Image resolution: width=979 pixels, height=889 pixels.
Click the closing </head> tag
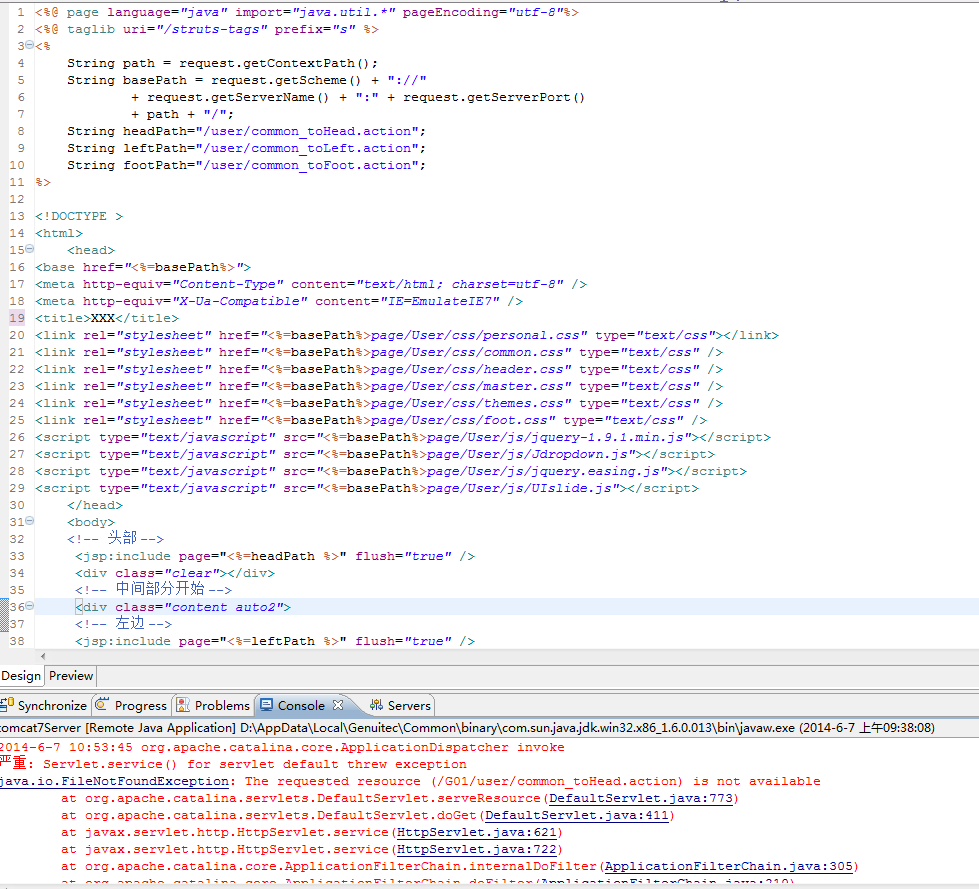(x=95, y=505)
